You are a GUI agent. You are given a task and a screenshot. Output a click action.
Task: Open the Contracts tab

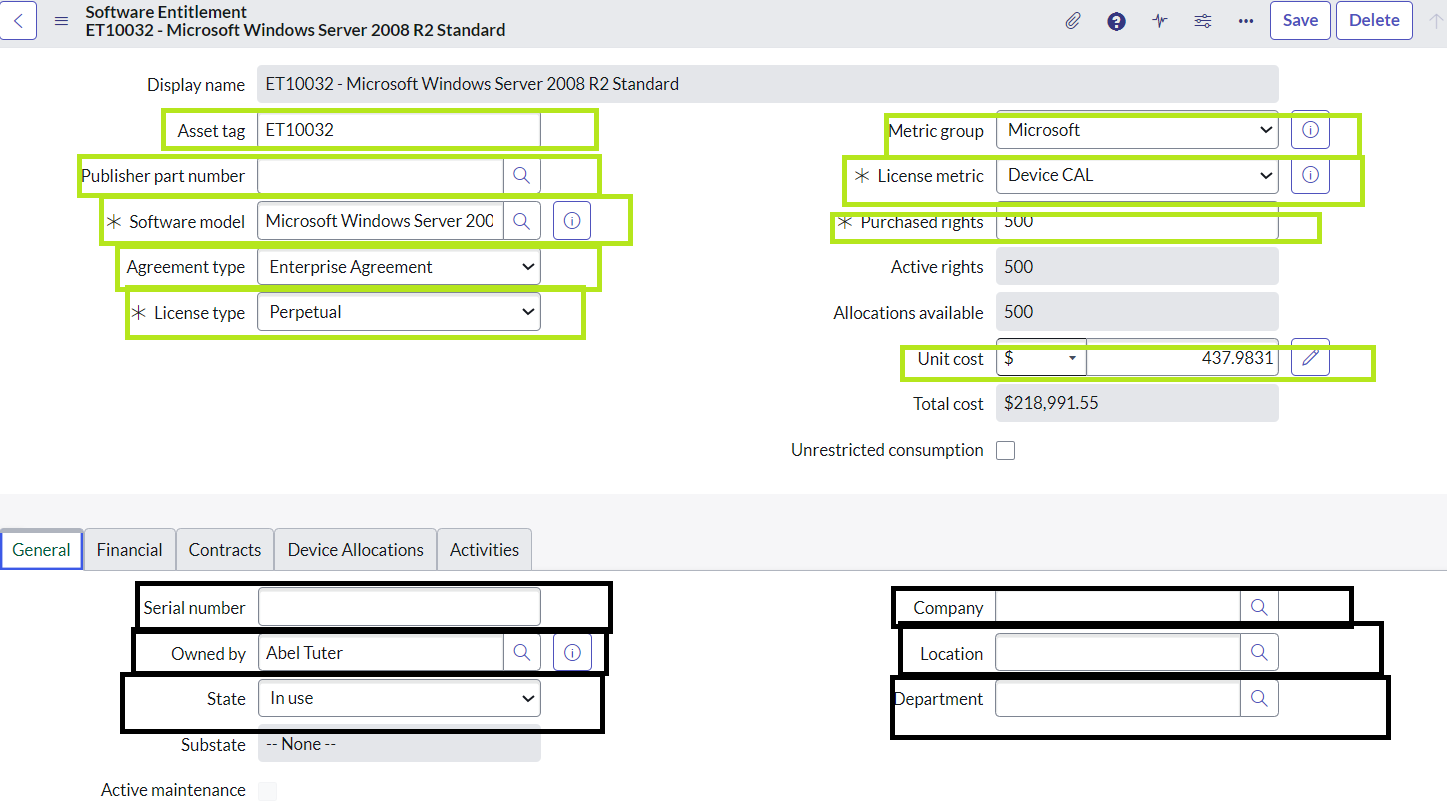point(224,549)
